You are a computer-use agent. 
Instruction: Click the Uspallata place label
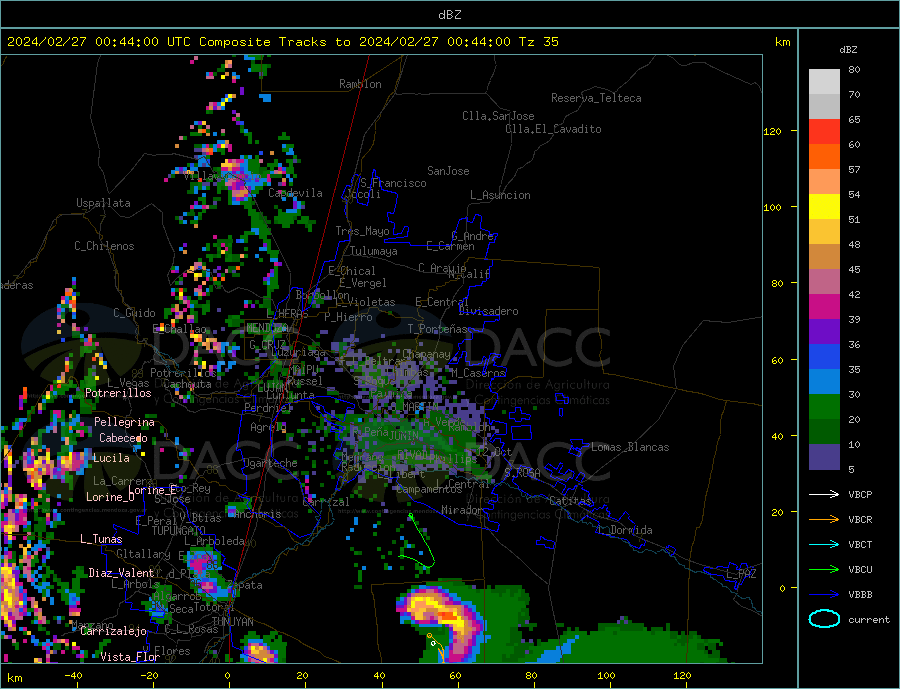coord(103,203)
